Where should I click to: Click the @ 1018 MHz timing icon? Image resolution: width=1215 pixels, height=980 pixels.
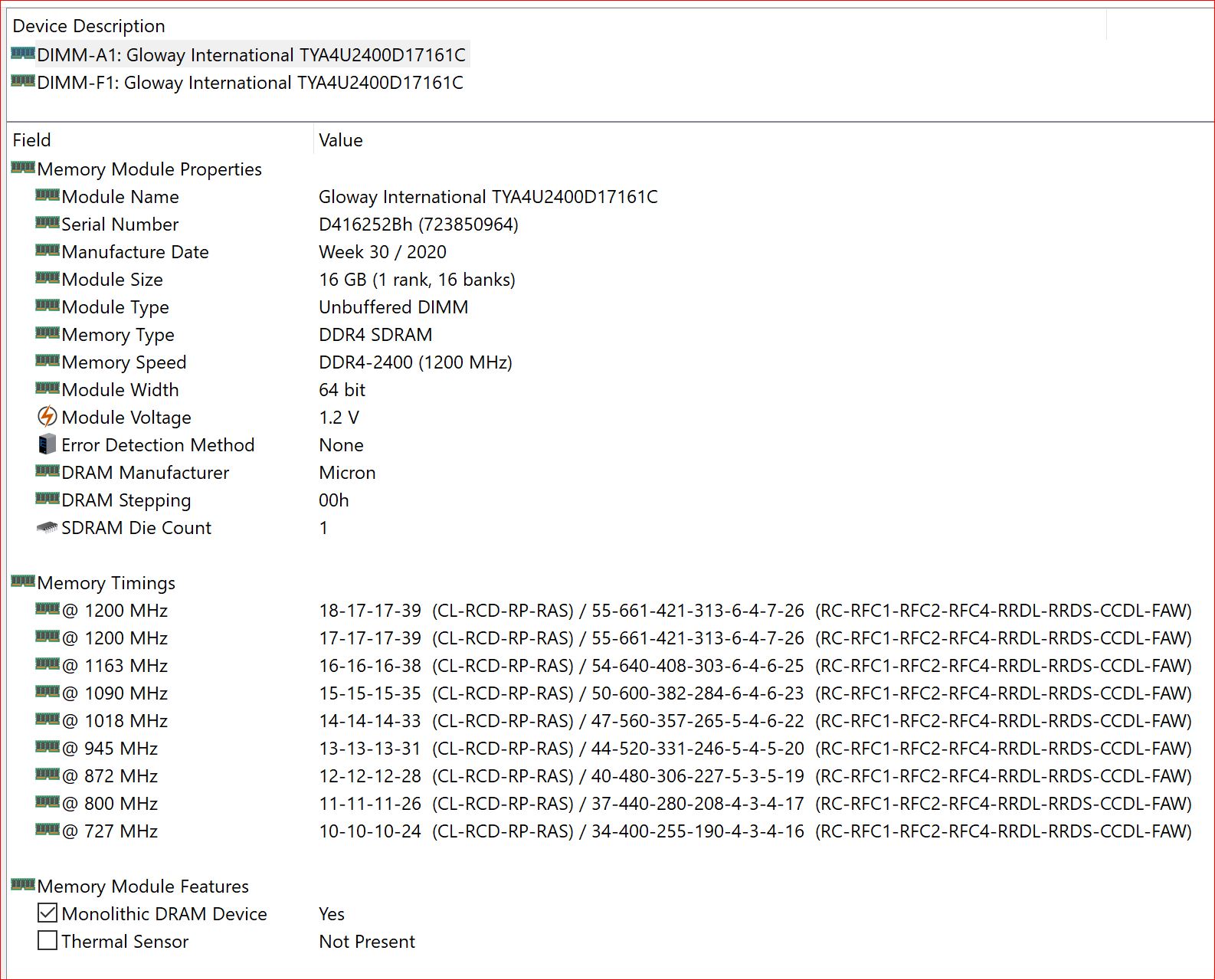click(x=47, y=719)
